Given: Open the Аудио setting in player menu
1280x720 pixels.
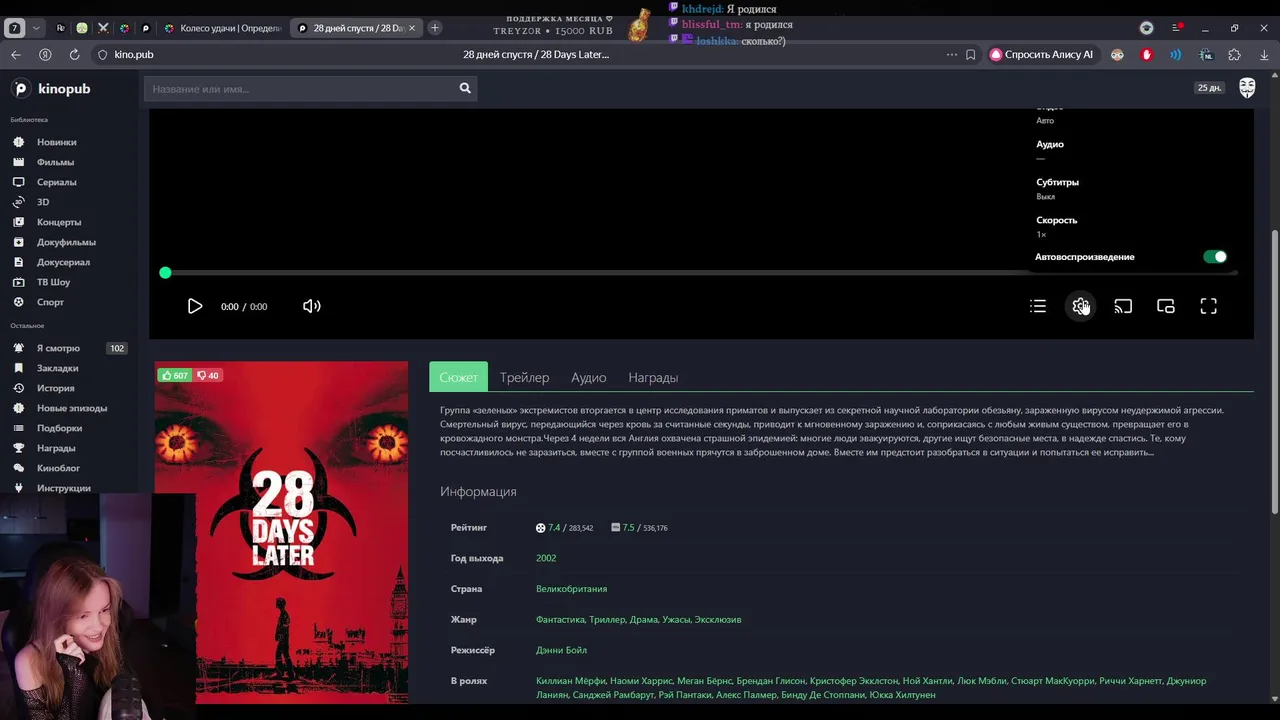Looking at the screenshot, I should click(x=1050, y=150).
